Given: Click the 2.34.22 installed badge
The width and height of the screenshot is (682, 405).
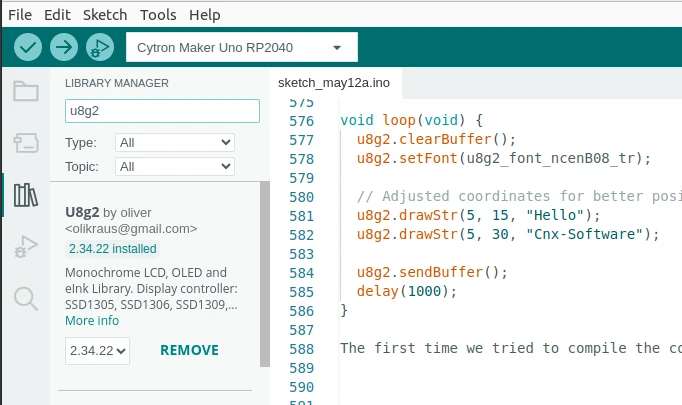Looking at the screenshot, I should (113, 249).
